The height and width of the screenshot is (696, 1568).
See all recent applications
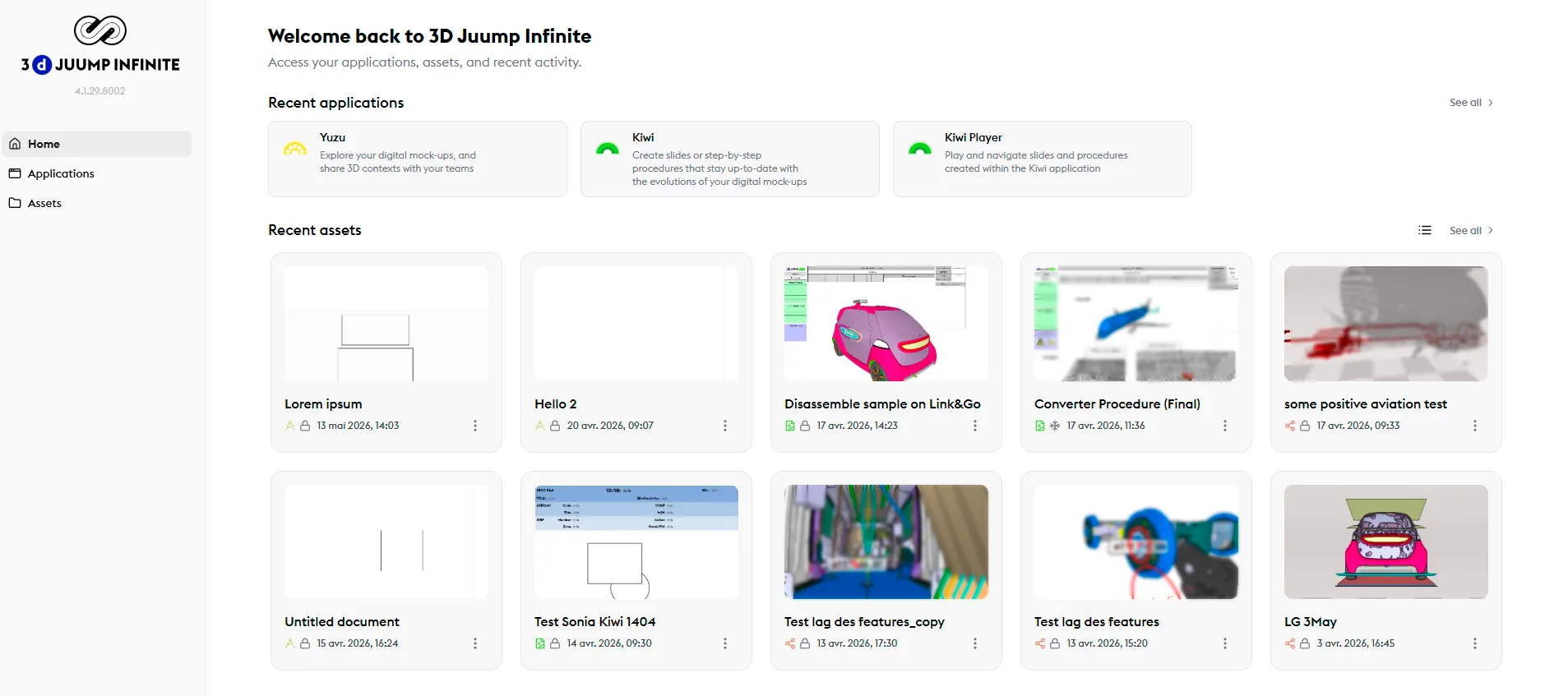click(1472, 103)
